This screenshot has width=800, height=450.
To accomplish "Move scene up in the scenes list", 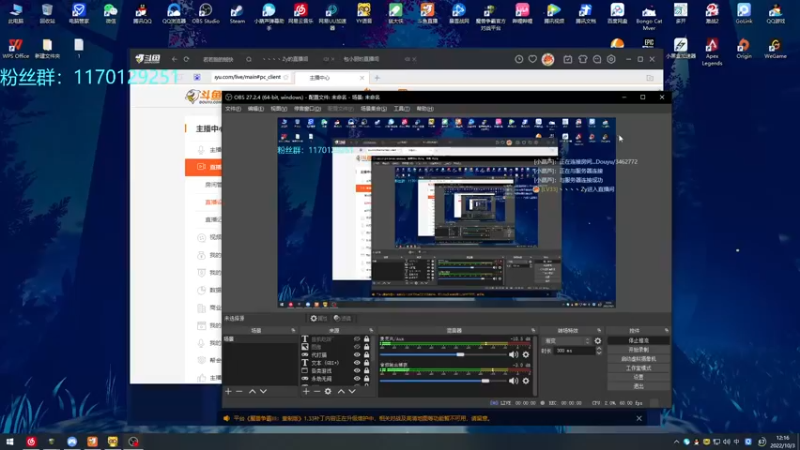I will tap(252, 391).
